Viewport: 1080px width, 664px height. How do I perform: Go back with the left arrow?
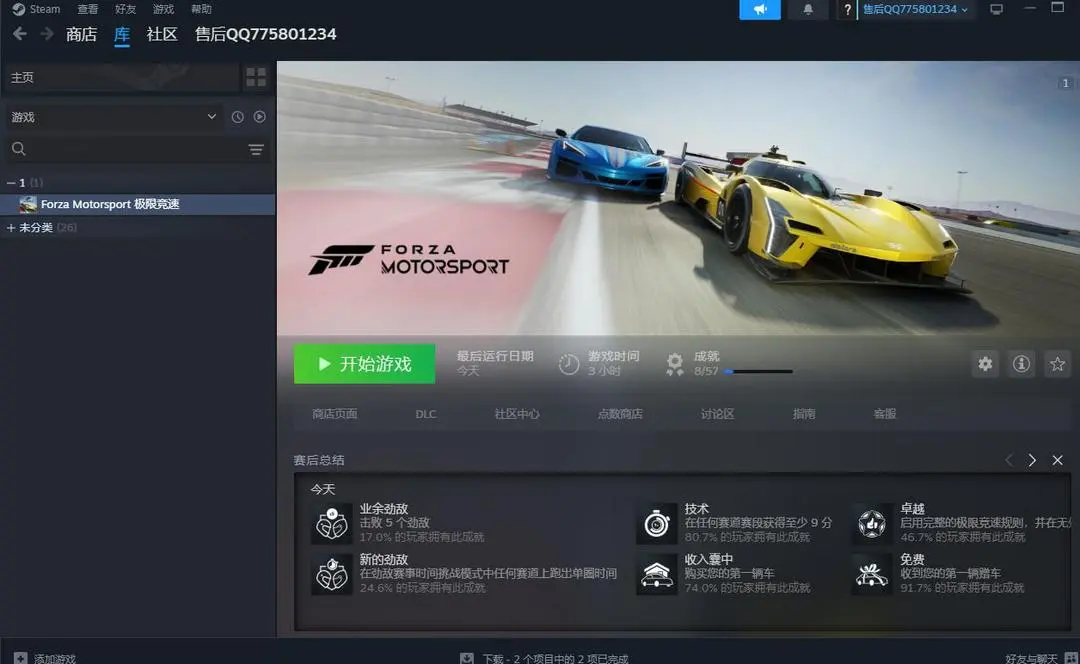(x=20, y=34)
